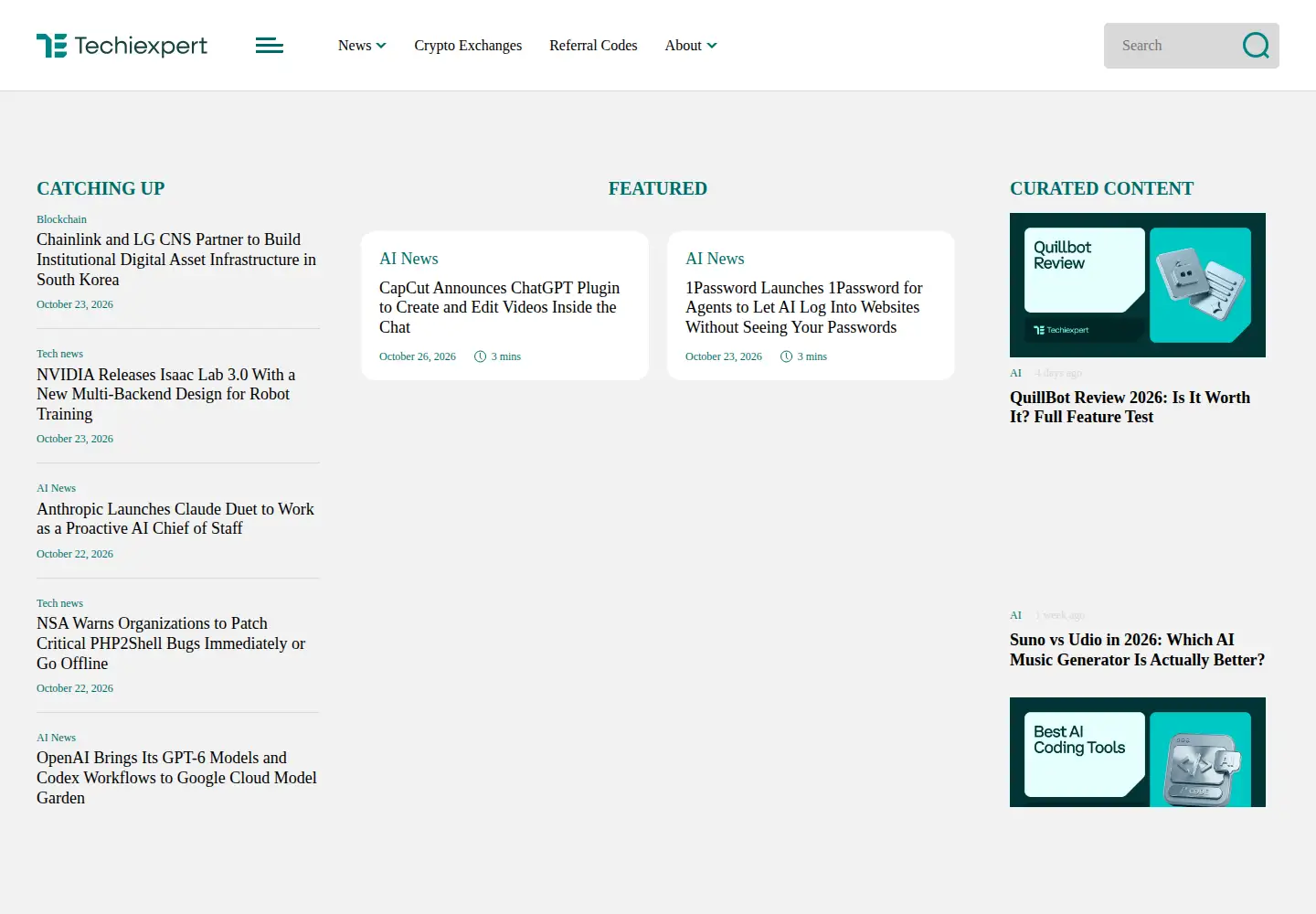The width and height of the screenshot is (1316, 914).
Task: Click AI tag above Suno vs Udio
Action: (x=1015, y=615)
